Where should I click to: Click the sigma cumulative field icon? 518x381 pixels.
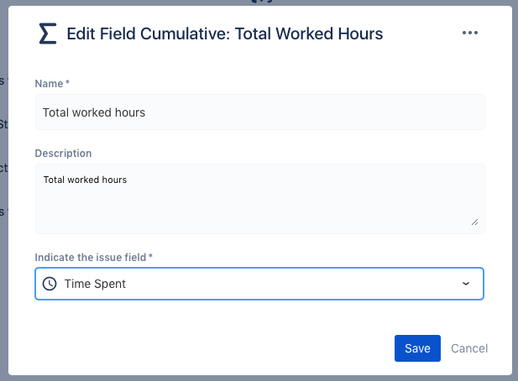click(x=48, y=33)
